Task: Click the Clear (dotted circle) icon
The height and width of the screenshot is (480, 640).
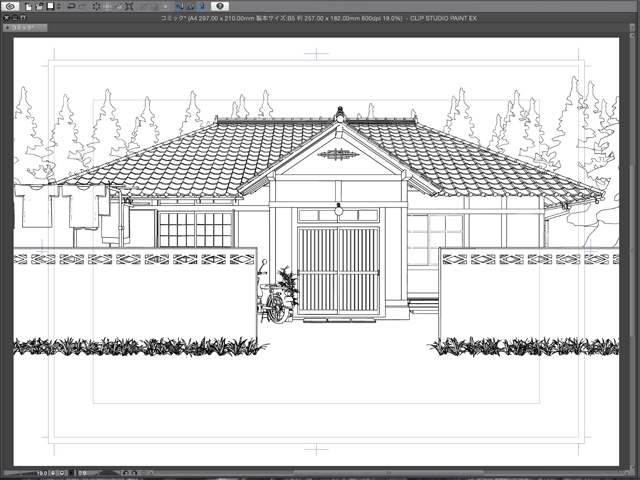Action: (96, 7)
